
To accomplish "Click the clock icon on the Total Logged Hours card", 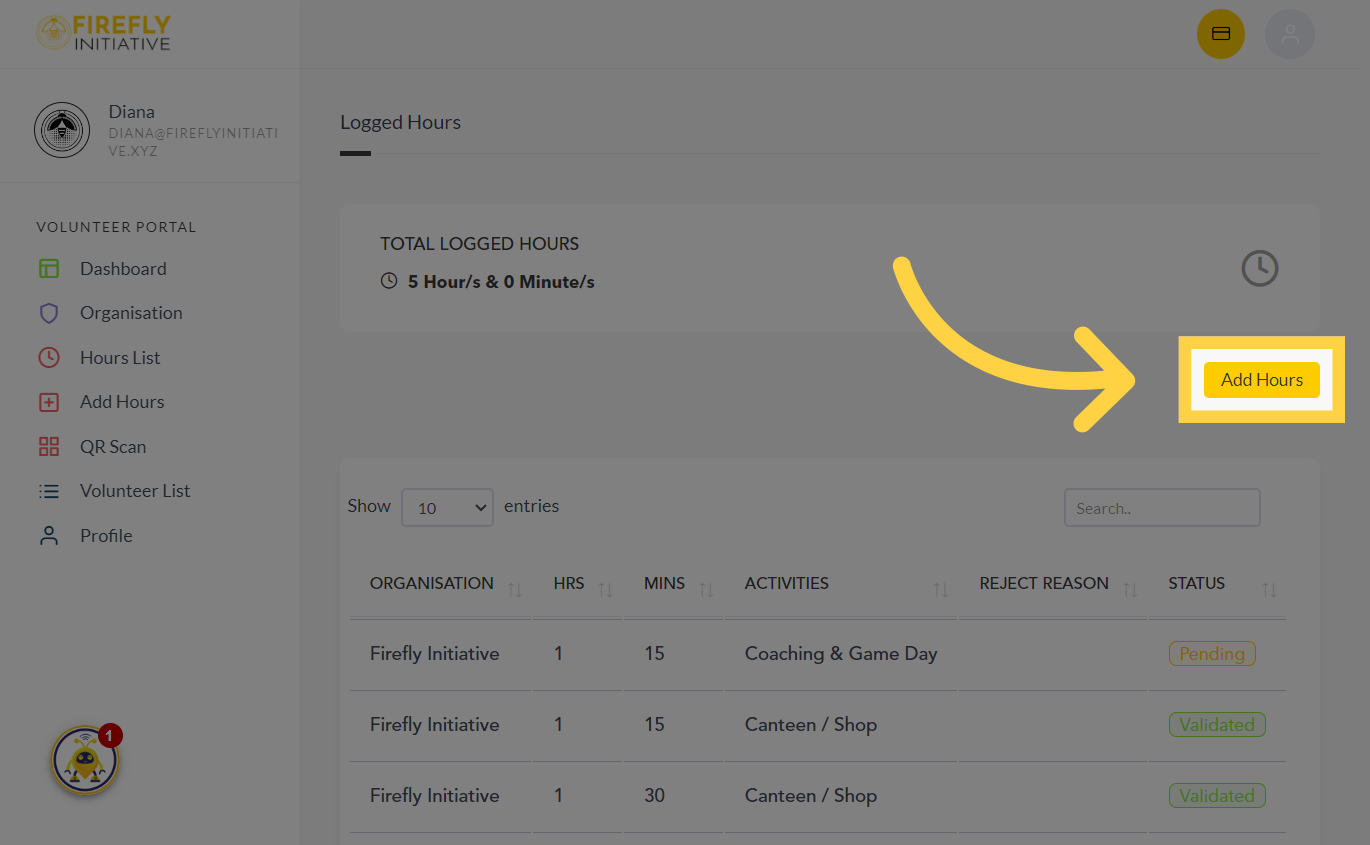I will click(1260, 268).
